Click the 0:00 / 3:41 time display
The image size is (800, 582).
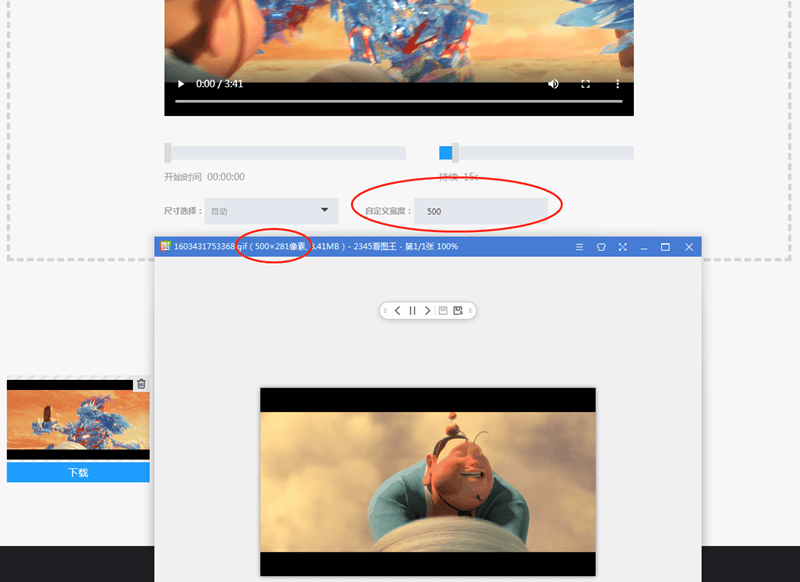(x=219, y=84)
